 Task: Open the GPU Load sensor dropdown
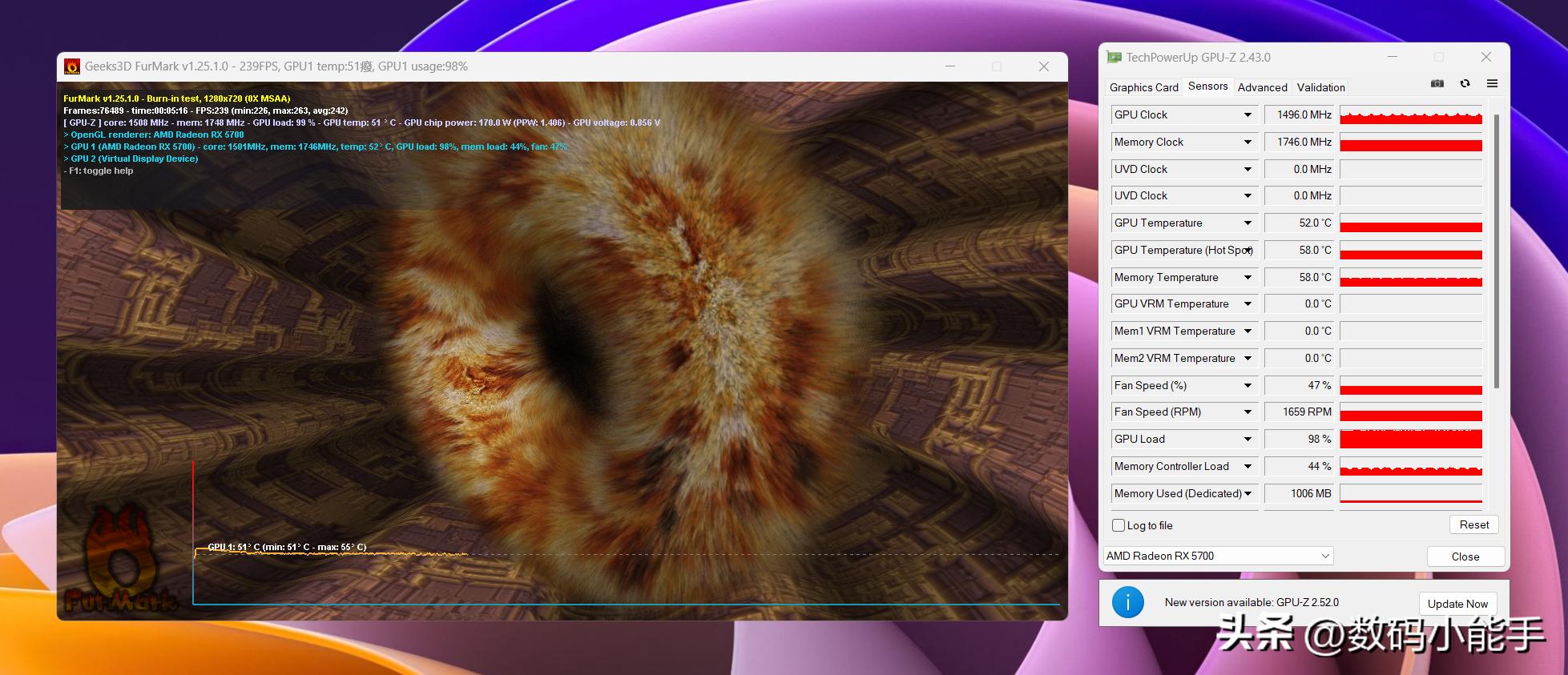click(x=1248, y=440)
